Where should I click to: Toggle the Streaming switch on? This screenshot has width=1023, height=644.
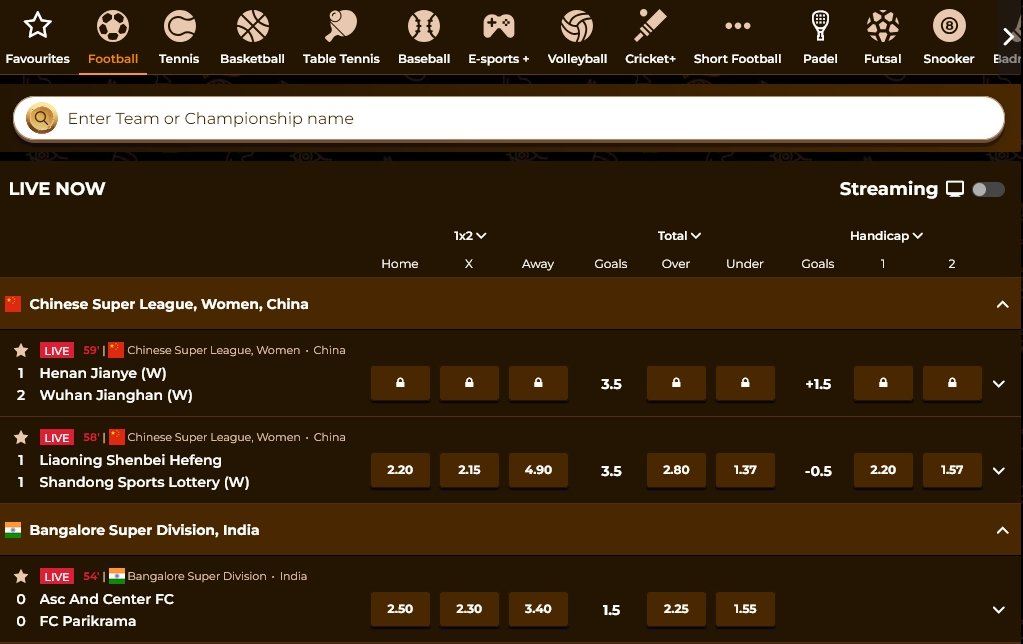[x=988, y=190]
